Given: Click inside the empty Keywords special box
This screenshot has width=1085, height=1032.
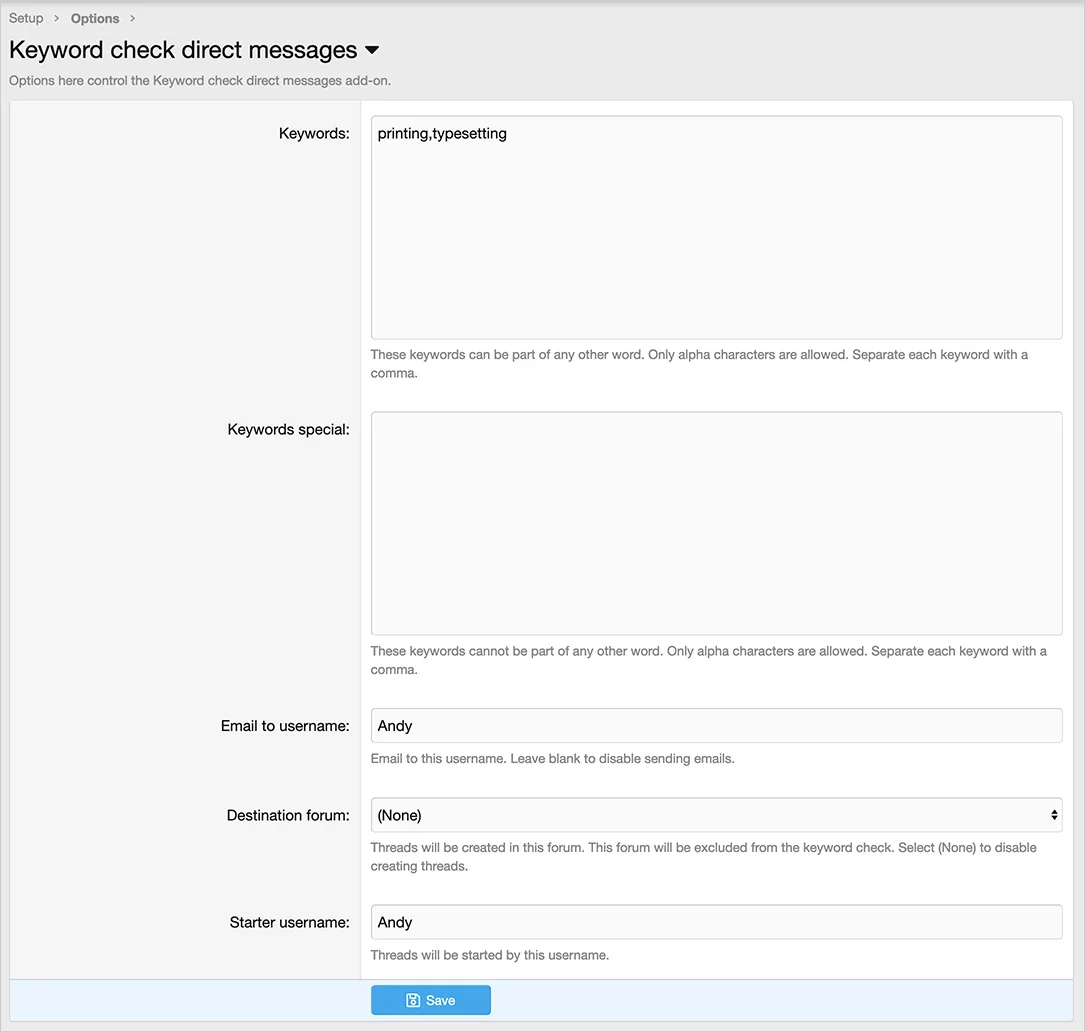Looking at the screenshot, I should [x=716, y=523].
